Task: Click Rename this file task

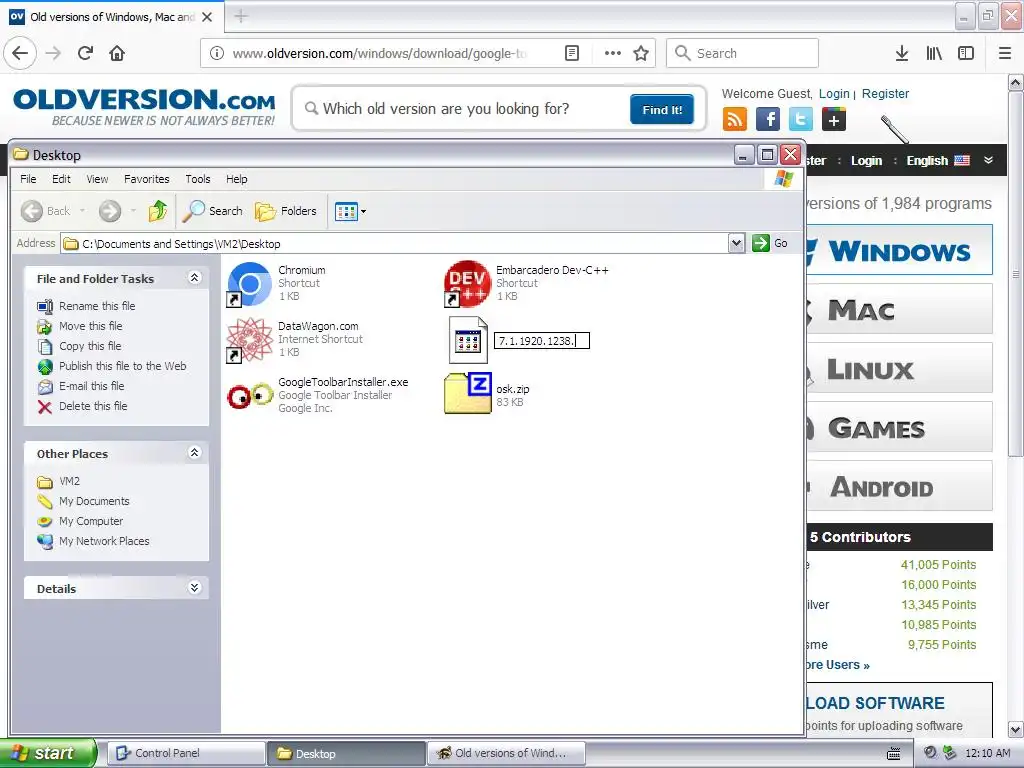Action: tap(97, 306)
